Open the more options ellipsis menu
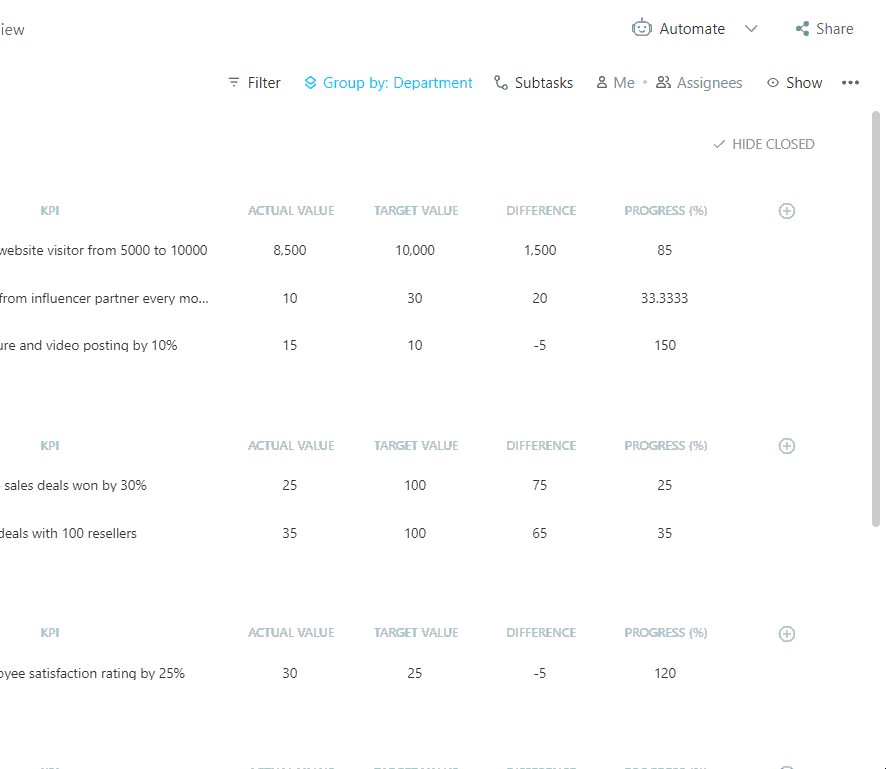The image size is (886, 769). click(850, 83)
